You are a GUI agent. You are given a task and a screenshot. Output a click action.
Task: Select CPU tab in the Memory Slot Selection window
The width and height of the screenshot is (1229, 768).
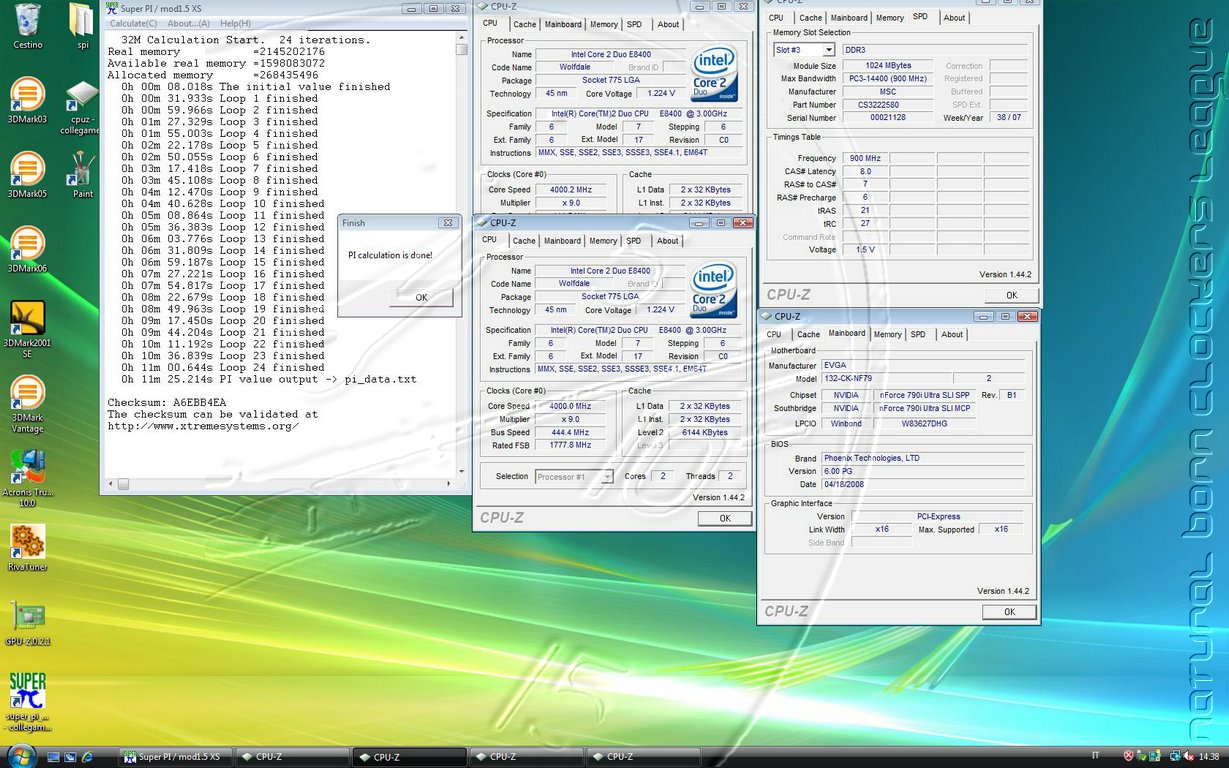pyautogui.click(x=776, y=18)
